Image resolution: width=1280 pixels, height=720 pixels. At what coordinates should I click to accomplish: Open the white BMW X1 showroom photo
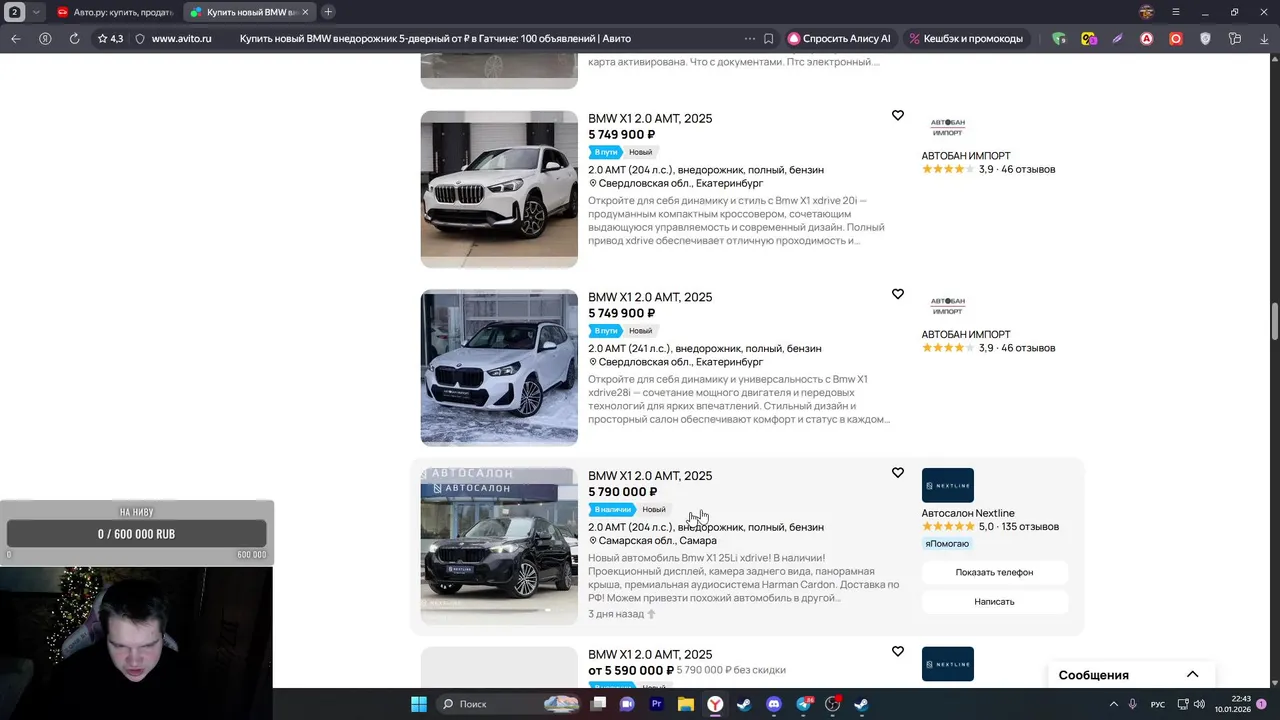(x=499, y=189)
